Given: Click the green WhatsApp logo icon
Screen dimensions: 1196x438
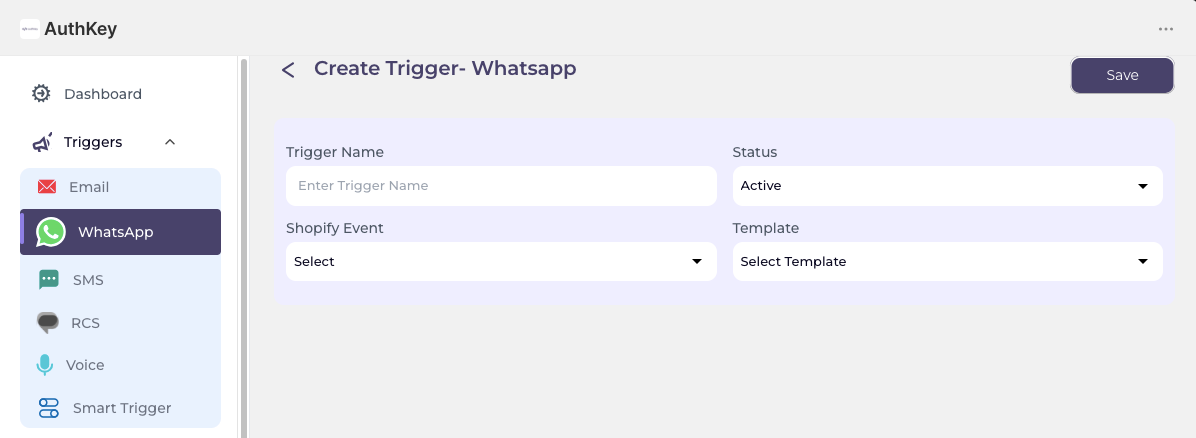Looking at the screenshot, I should click(x=51, y=232).
